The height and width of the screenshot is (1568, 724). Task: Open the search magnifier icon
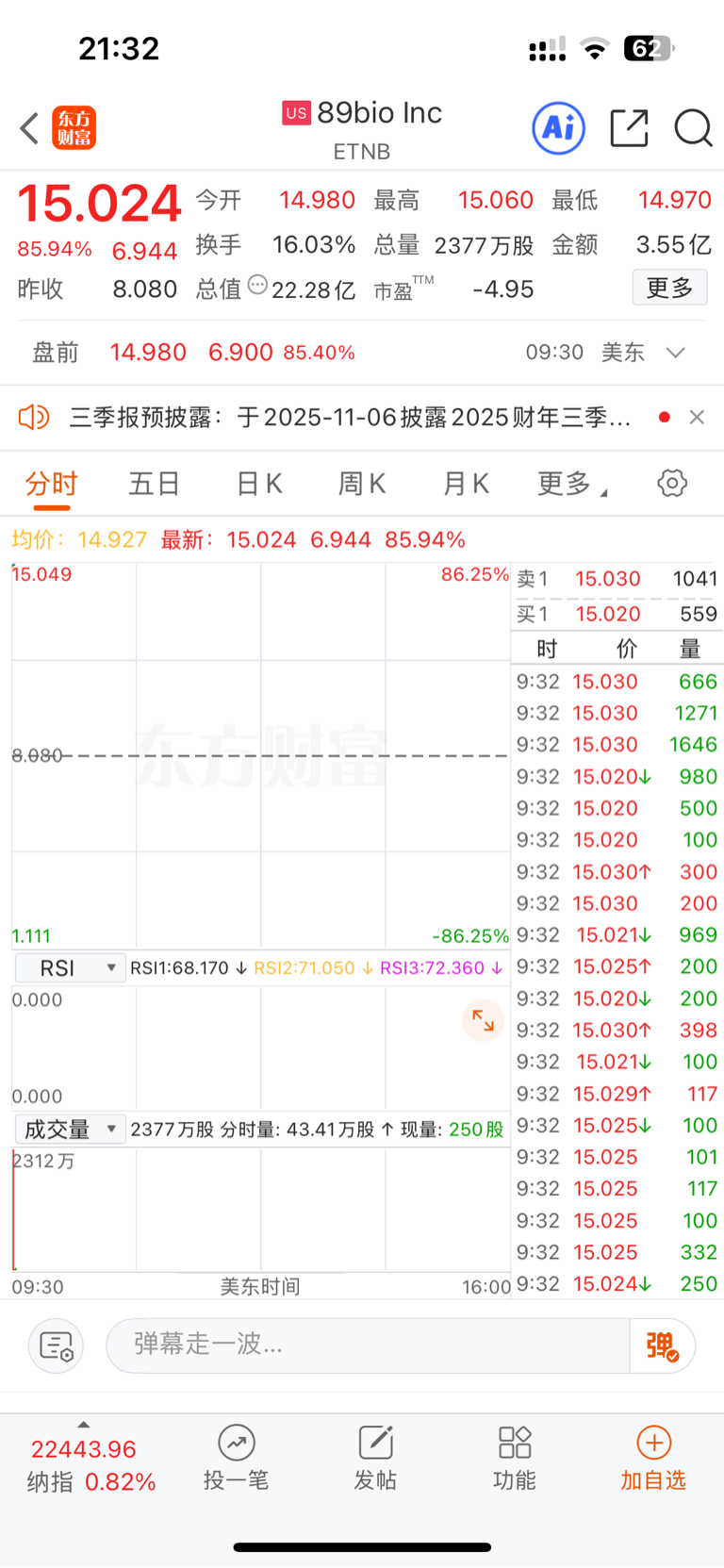click(x=693, y=128)
